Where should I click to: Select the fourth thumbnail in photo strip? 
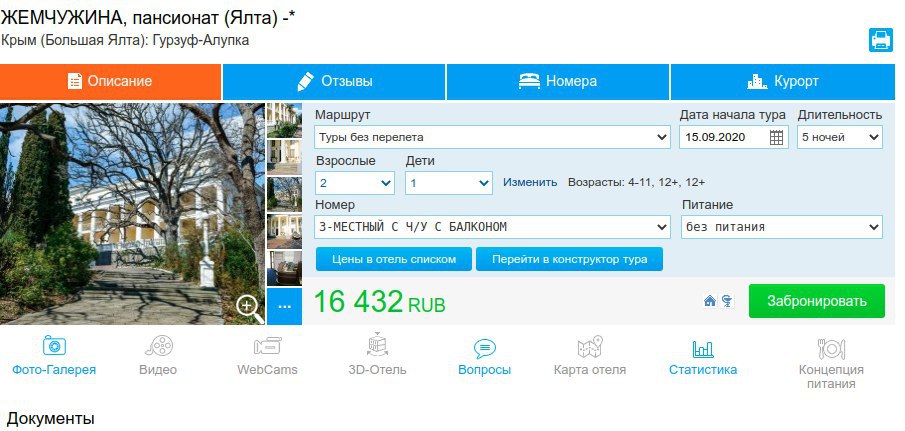click(x=284, y=231)
